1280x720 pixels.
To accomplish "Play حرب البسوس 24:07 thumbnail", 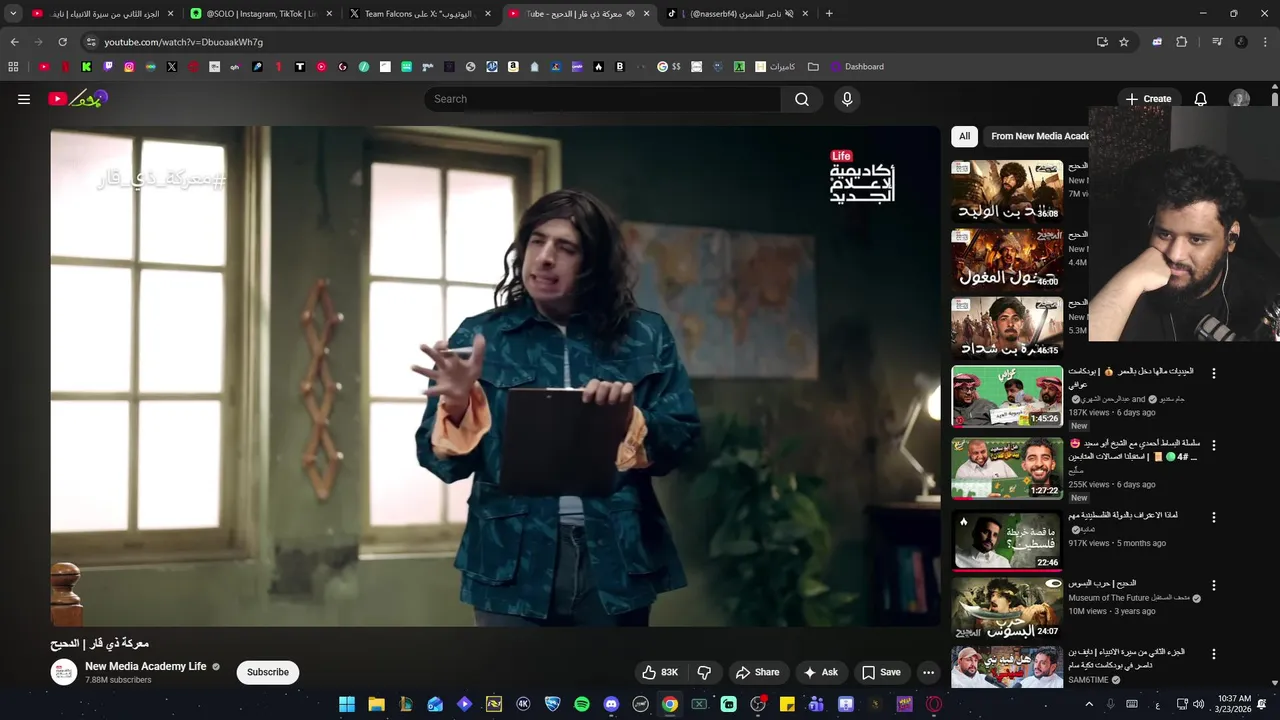I will pyautogui.click(x=1007, y=608).
